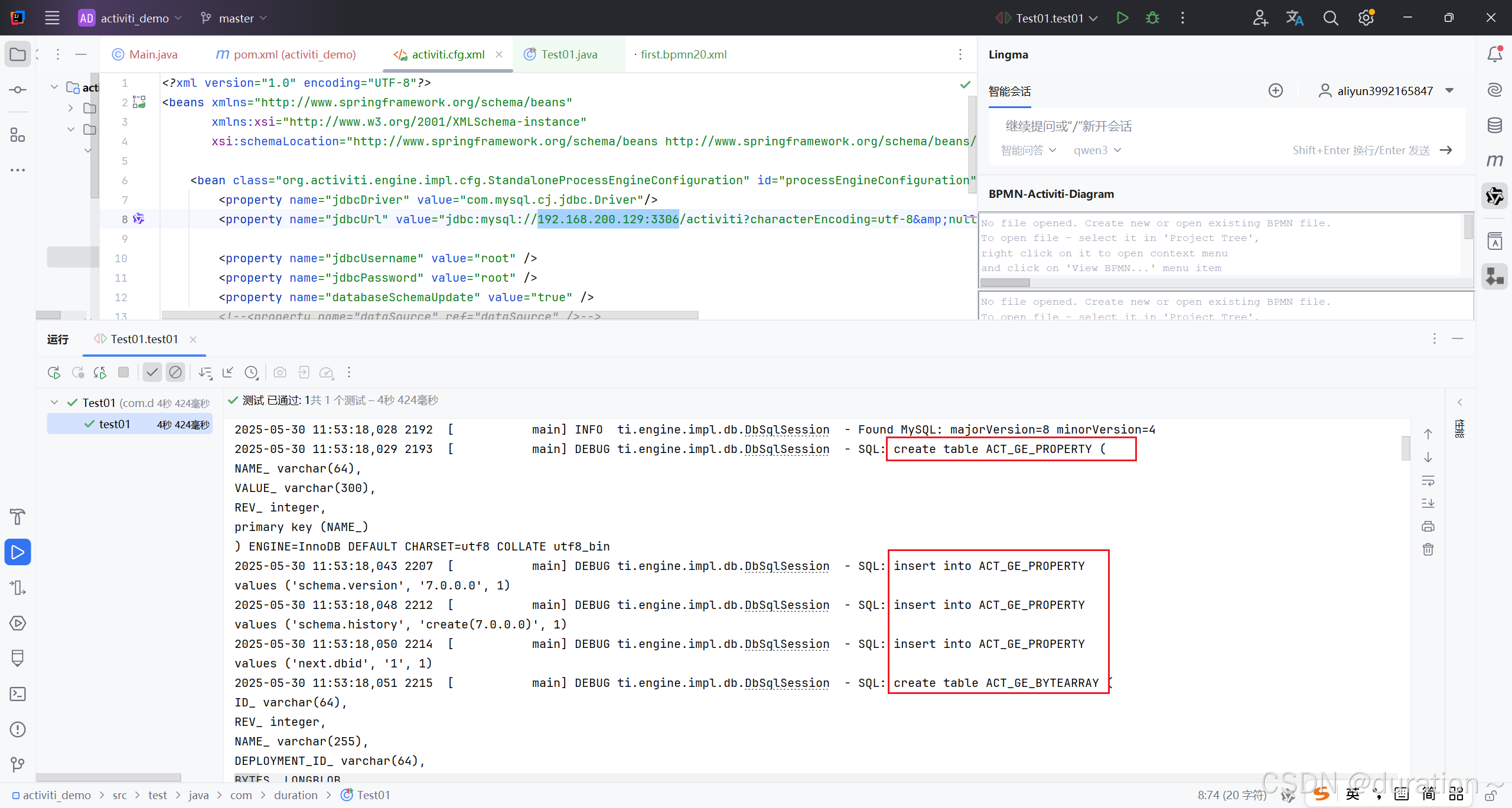
Task: Click Test01 in the breadcrumb bar
Action: tap(373, 795)
